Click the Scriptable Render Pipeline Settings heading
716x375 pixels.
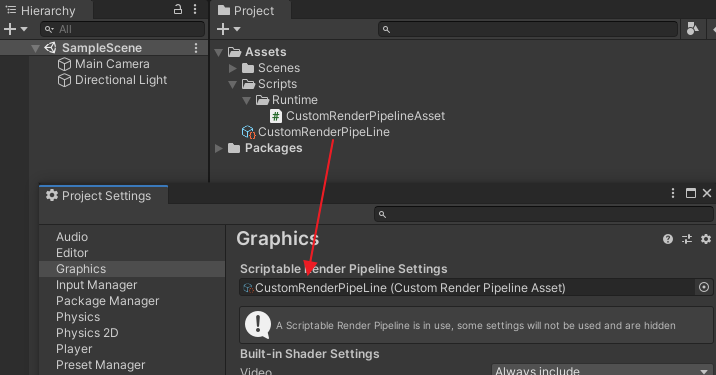343,269
